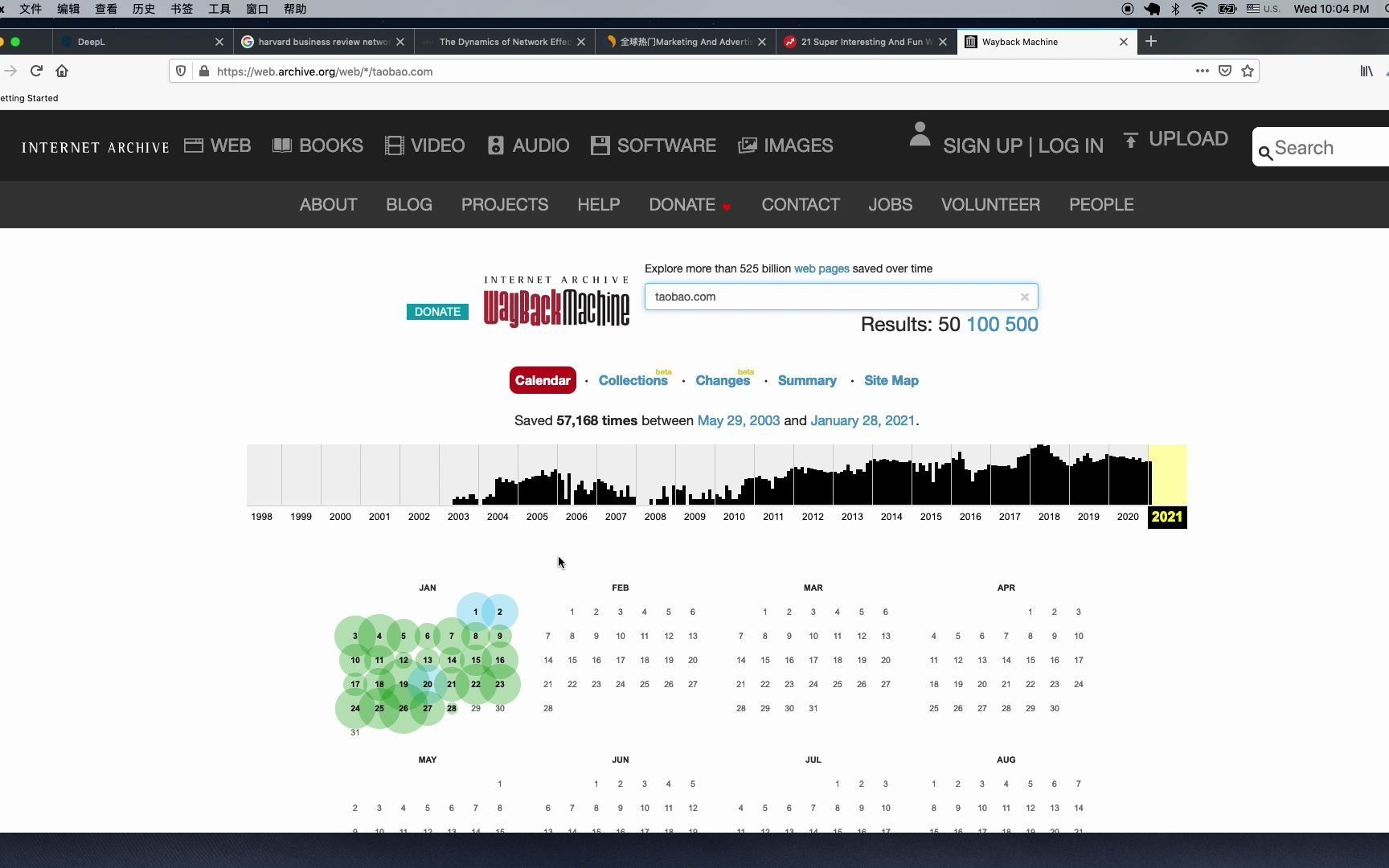
Task: Click the ABOUT navigation link
Action: (328, 204)
